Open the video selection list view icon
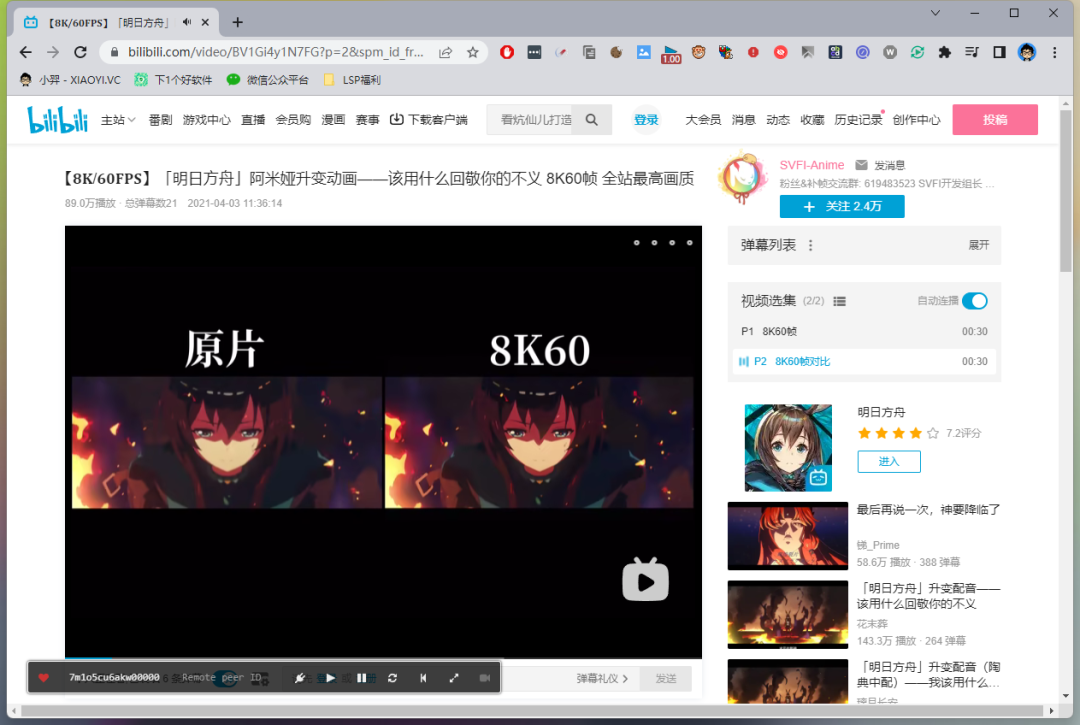Screen dimensions: 1080x725 pos(838,300)
